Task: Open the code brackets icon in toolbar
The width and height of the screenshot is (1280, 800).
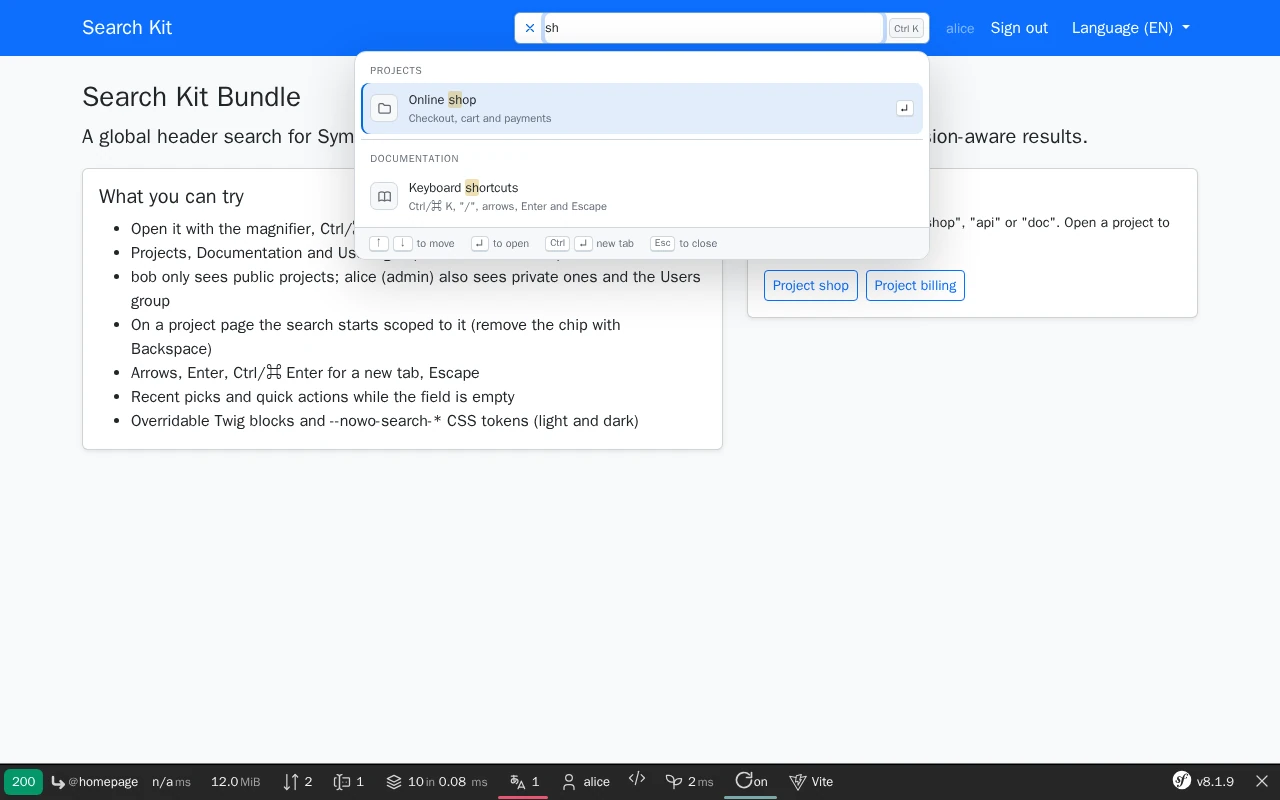Action: click(x=637, y=779)
